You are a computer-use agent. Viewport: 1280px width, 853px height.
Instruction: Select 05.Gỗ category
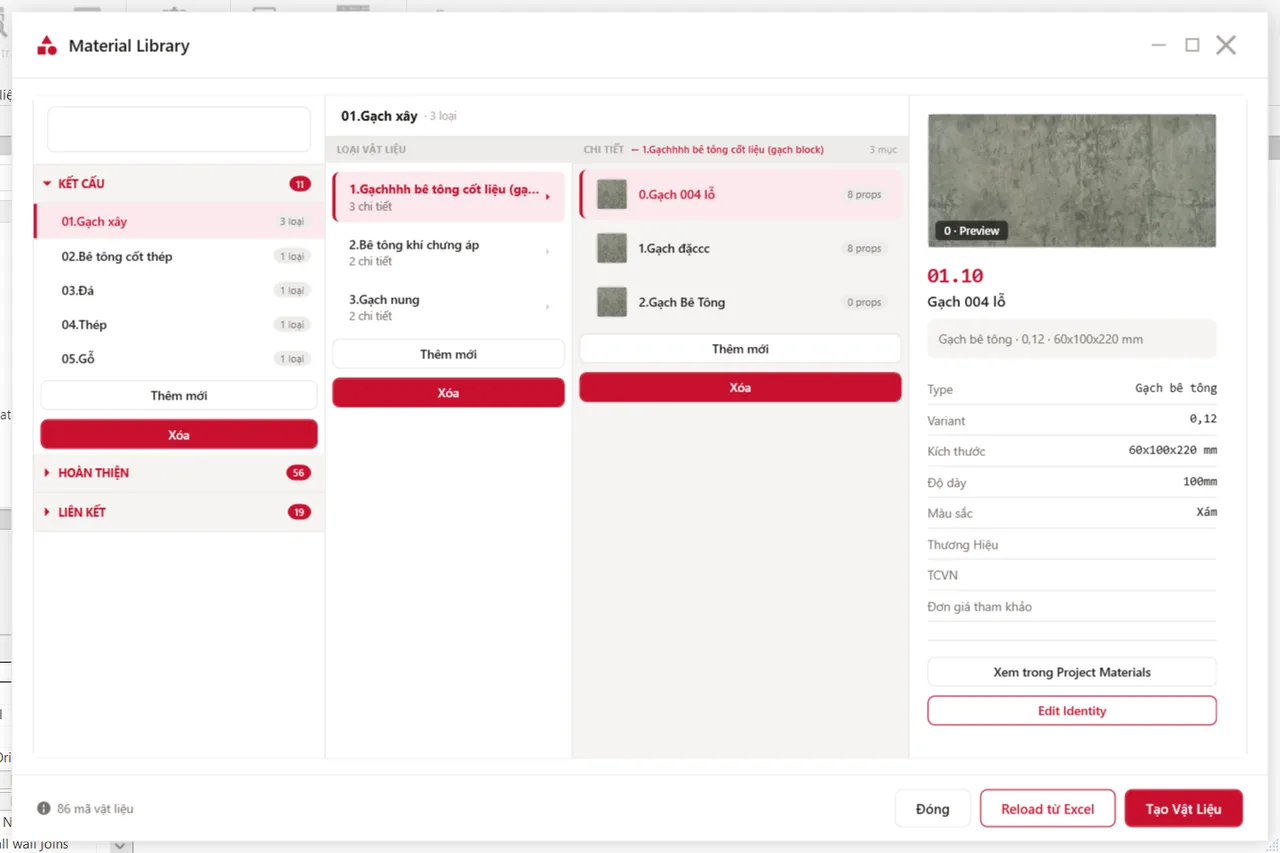(179, 358)
